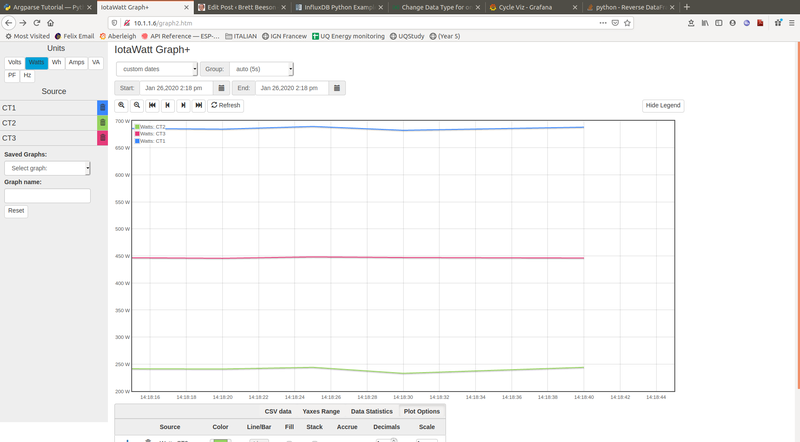
Task: Click the End date field
Action: point(292,88)
